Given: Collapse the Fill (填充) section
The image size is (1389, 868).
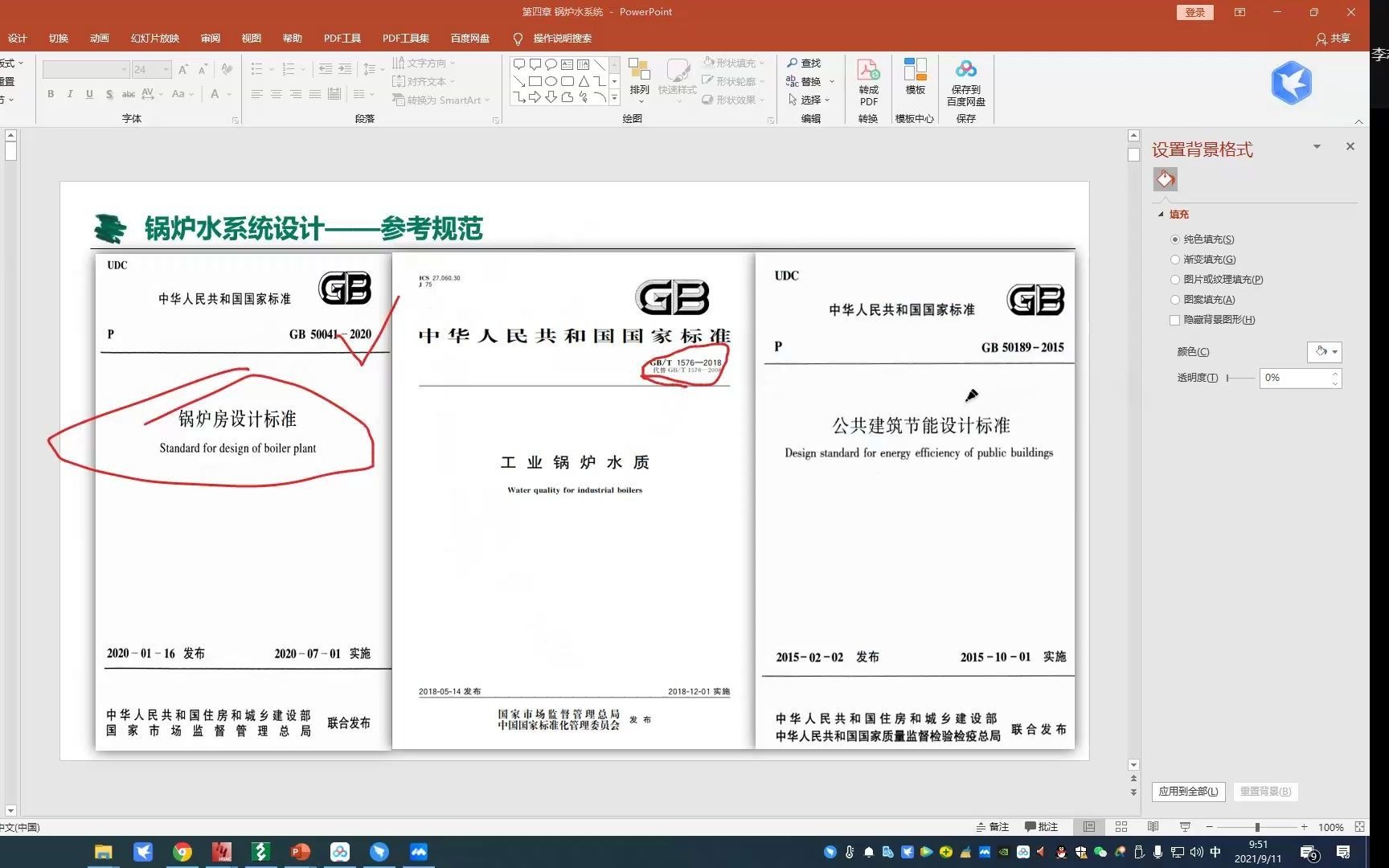Looking at the screenshot, I should 1161,215.
